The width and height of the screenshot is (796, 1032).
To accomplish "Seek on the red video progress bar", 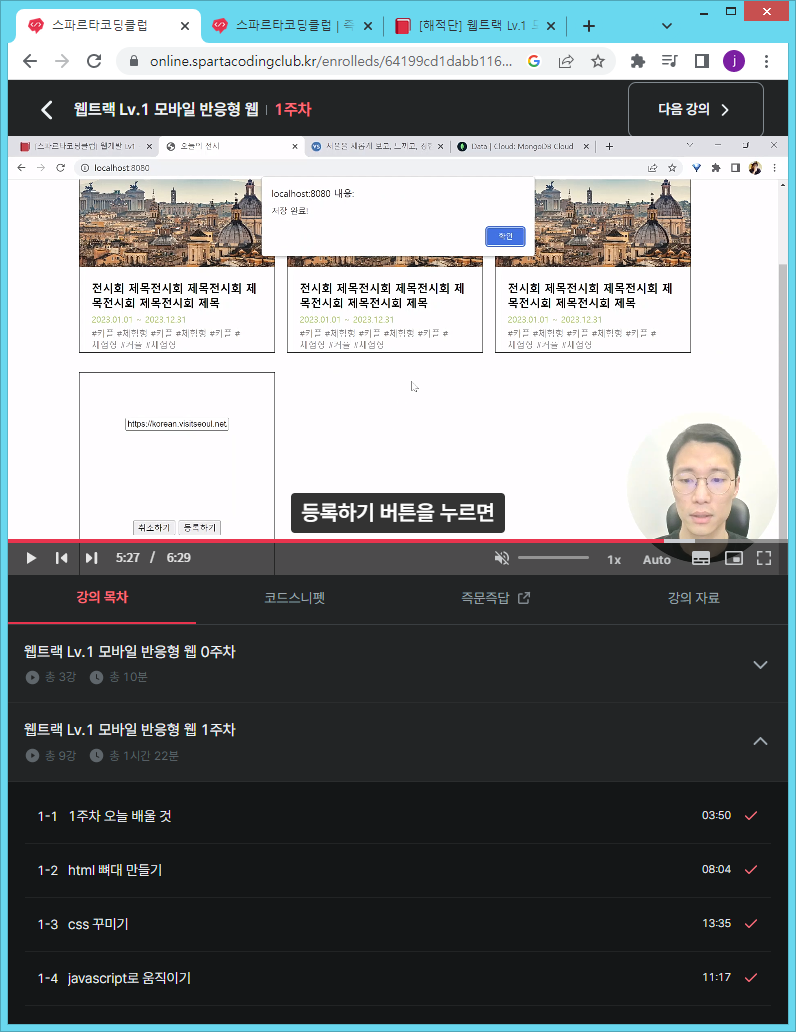I will pos(398,541).
